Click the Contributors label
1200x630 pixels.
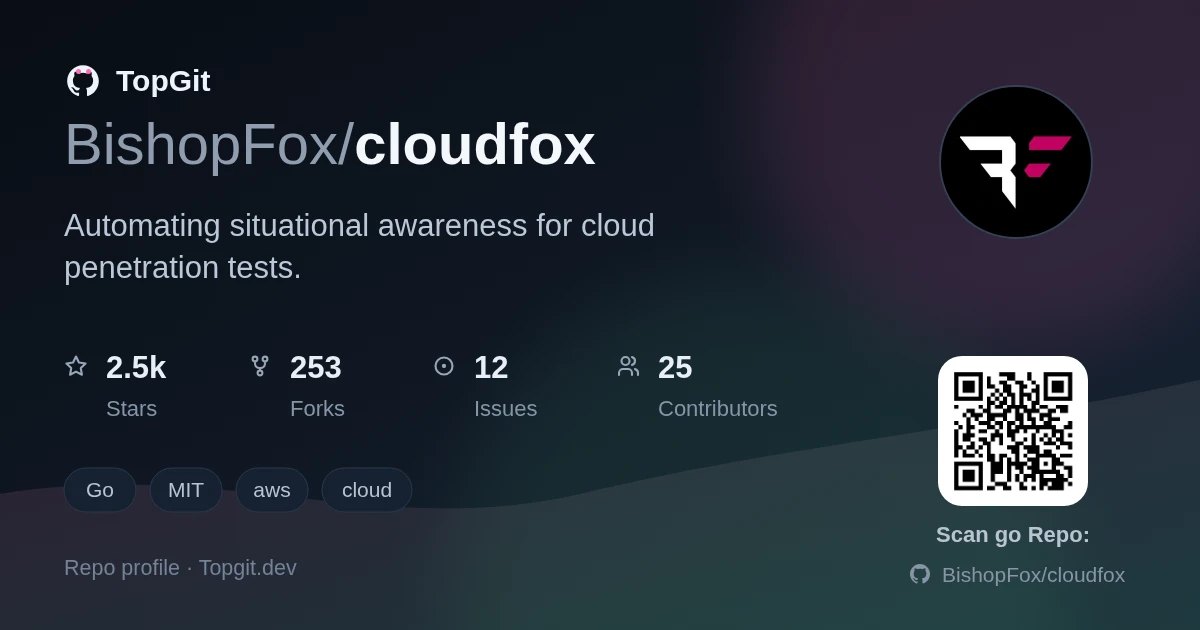tap(718, 409)
